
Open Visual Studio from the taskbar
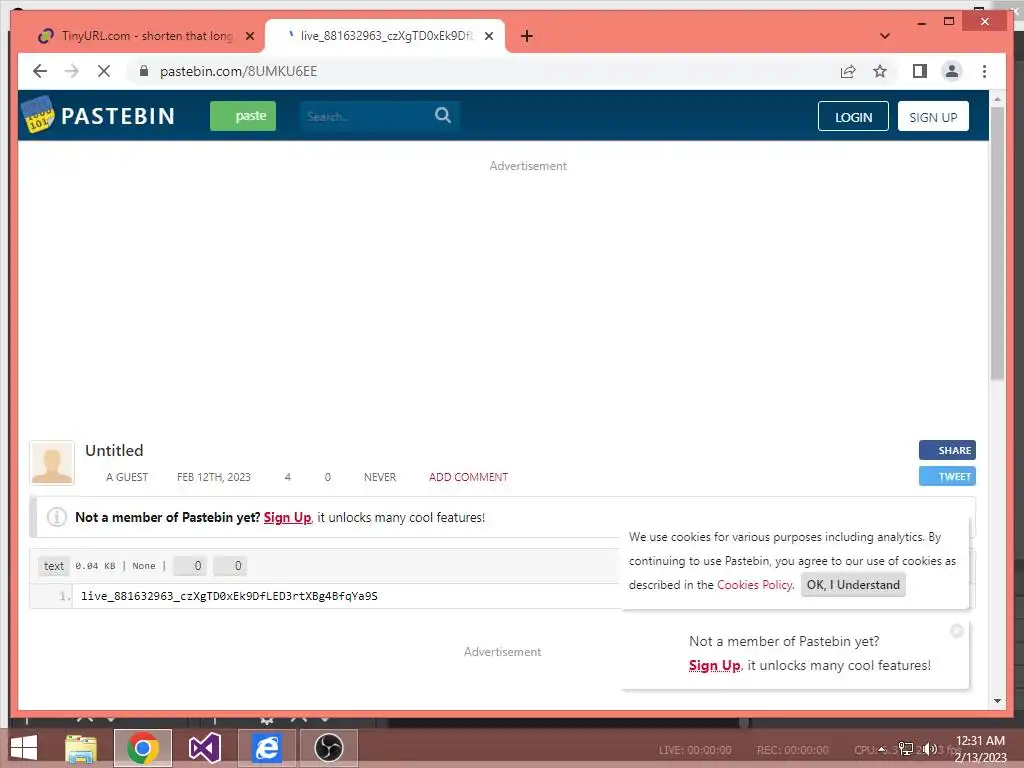[204, 748]
